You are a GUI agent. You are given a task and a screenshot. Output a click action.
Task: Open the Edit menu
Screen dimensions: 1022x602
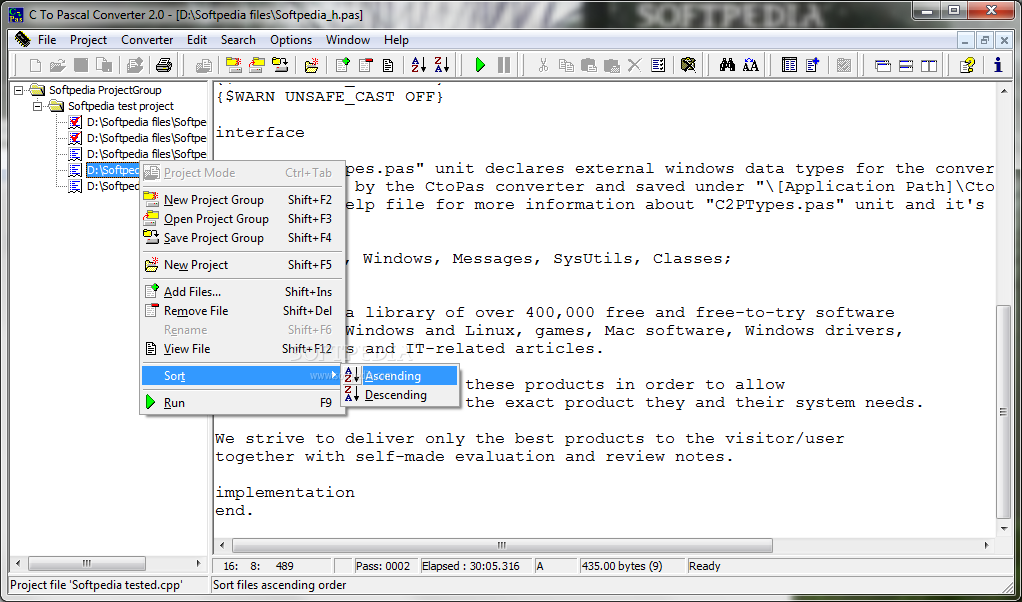click(197, 40)
